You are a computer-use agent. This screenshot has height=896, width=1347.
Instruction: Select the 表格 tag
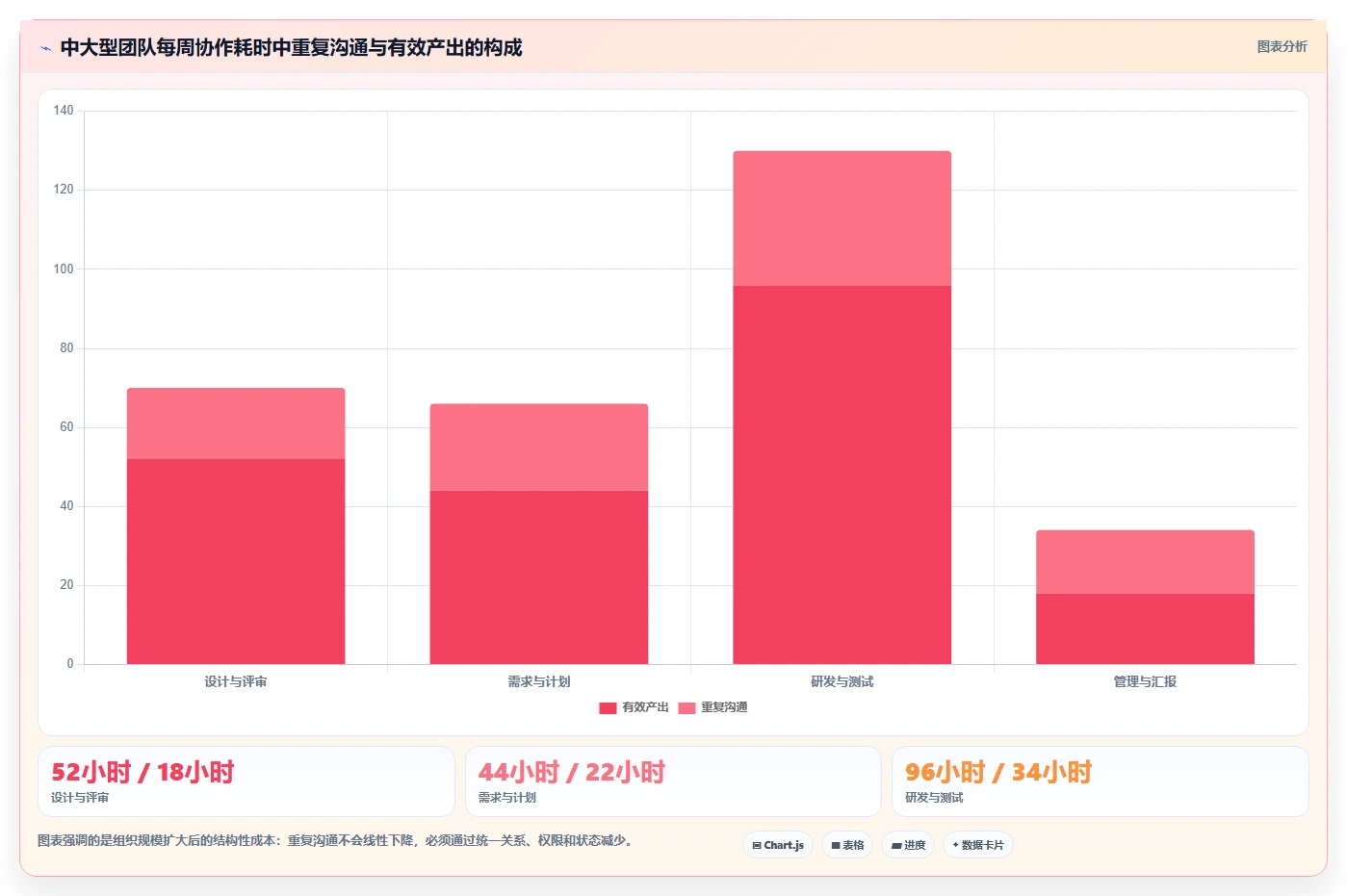[x=847, y=845]
